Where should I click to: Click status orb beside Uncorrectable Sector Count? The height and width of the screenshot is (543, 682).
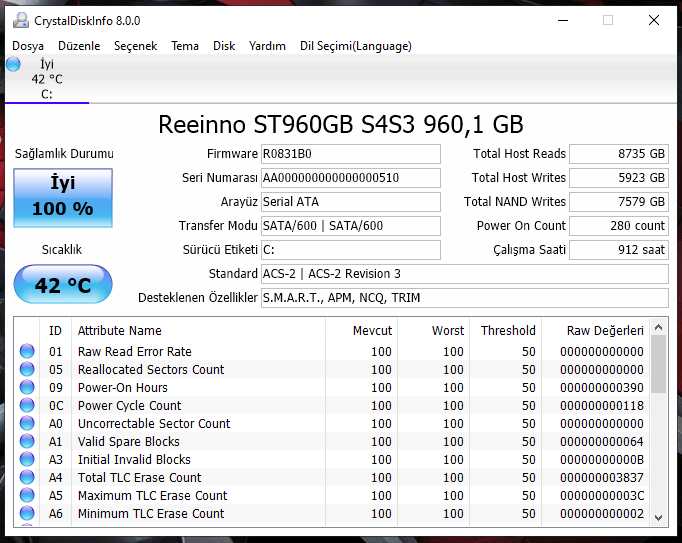27,424
